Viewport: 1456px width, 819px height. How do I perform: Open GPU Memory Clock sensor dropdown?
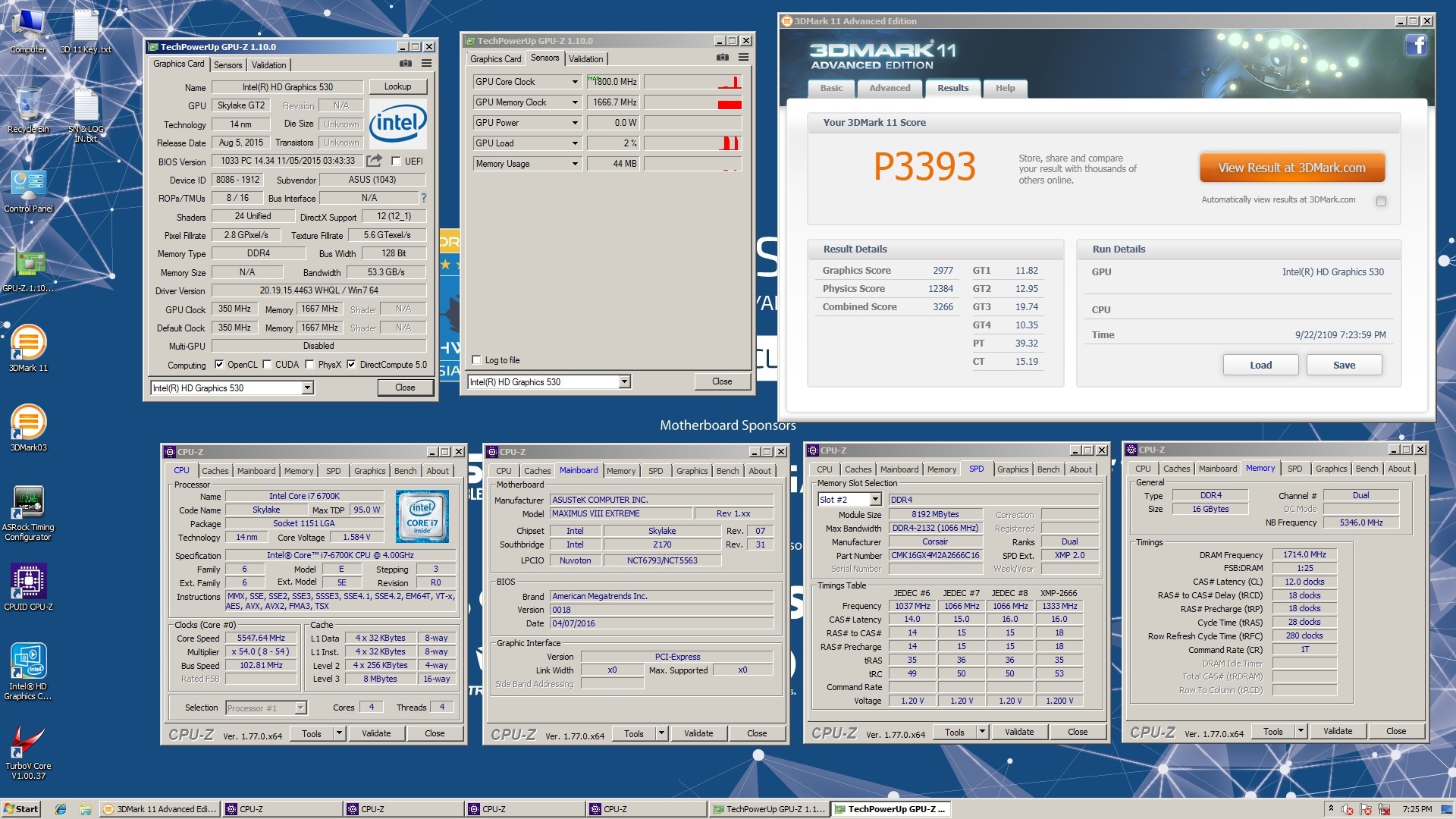(x=575, y=102)
